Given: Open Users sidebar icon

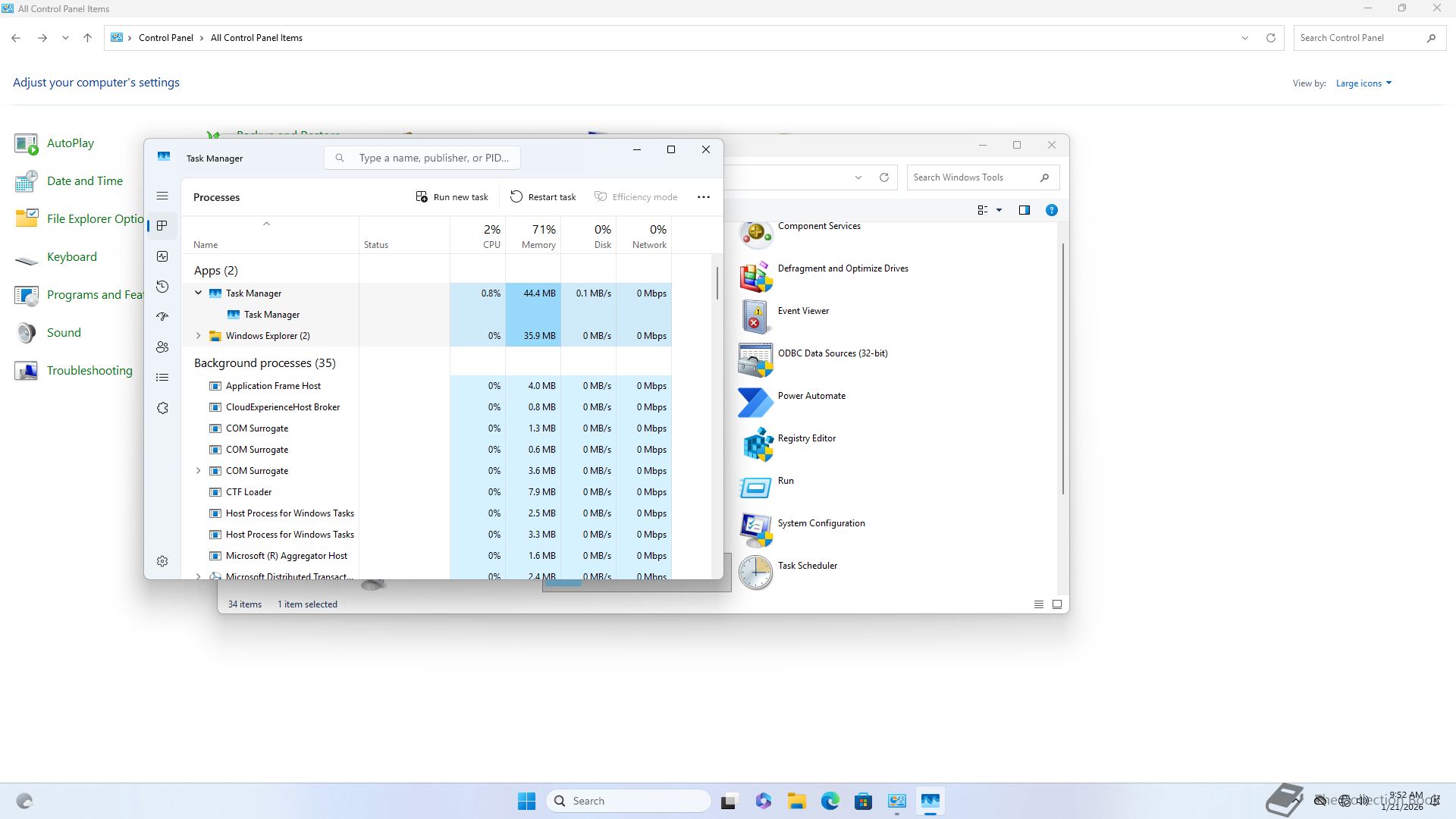Looking at the screenshot, I should click(x=162, y=347).
